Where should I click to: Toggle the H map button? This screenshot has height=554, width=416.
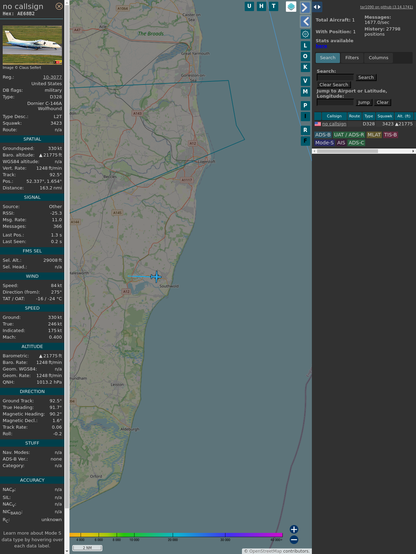(261, 6)
